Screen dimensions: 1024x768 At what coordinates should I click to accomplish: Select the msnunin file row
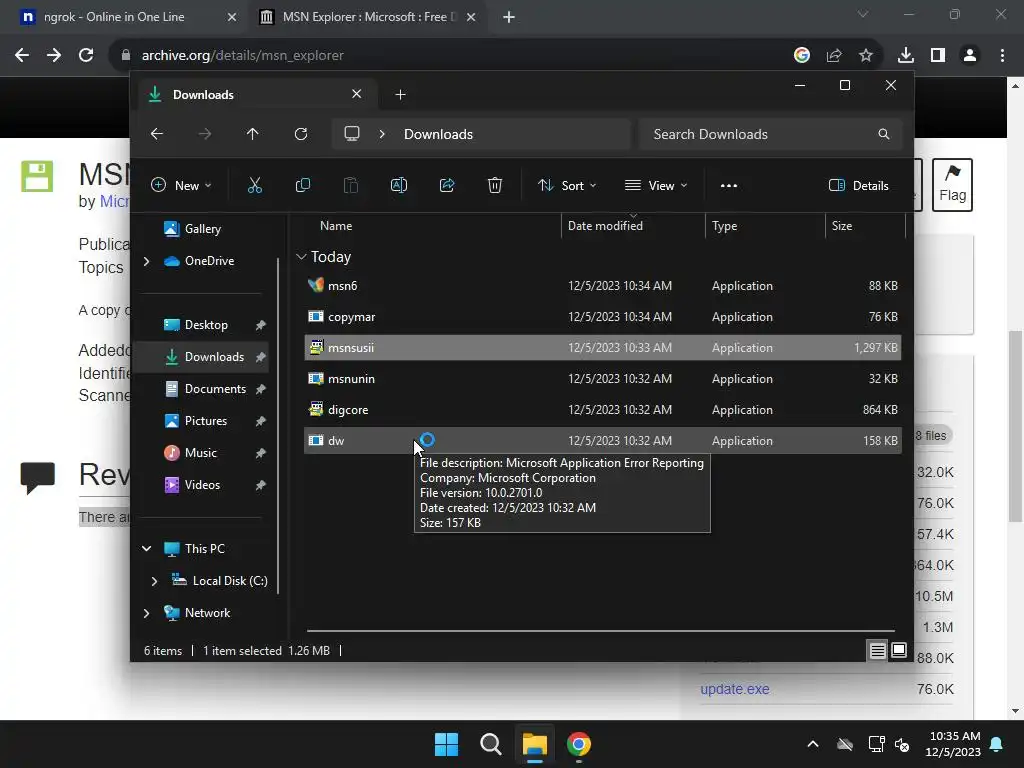[x=602, y=379]
